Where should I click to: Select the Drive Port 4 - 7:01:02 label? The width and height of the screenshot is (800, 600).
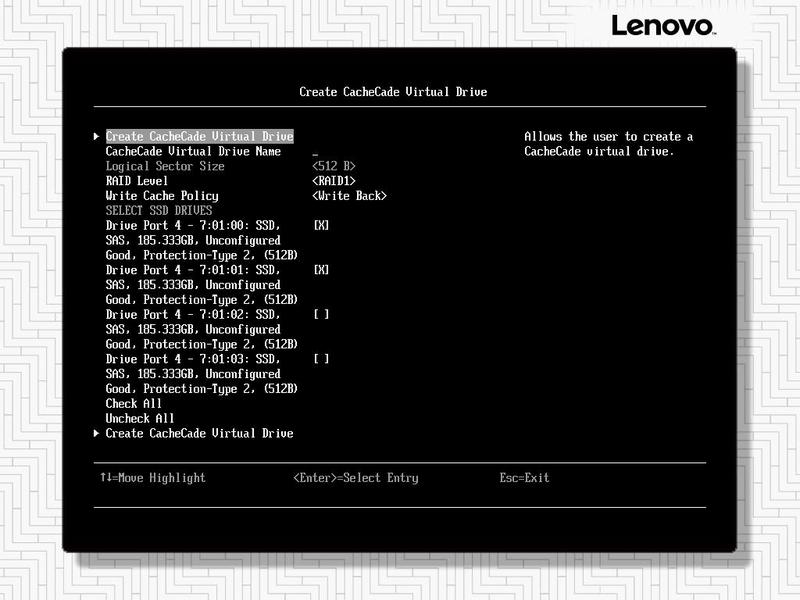(x=193, y=315)
